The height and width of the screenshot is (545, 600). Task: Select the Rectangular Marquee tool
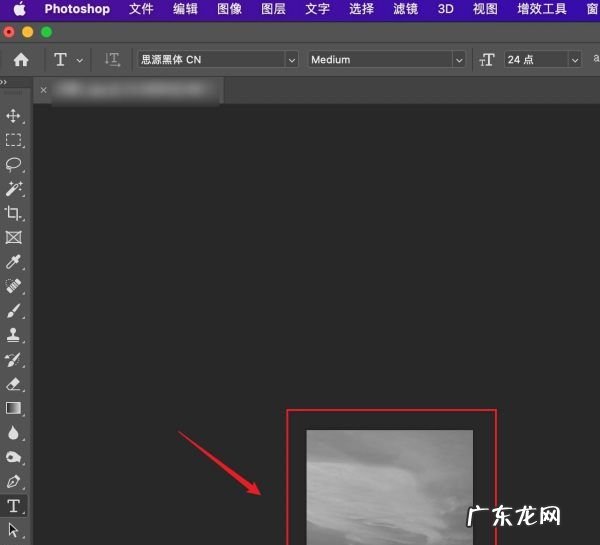click(13, 140)
